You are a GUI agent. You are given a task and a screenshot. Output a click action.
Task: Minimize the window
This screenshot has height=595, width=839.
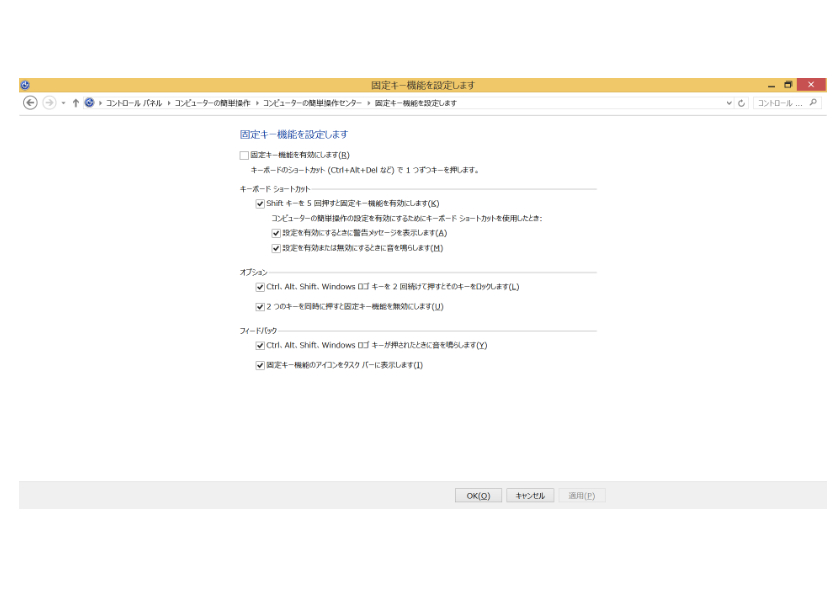pyautogui.click(x=771, y=85)
